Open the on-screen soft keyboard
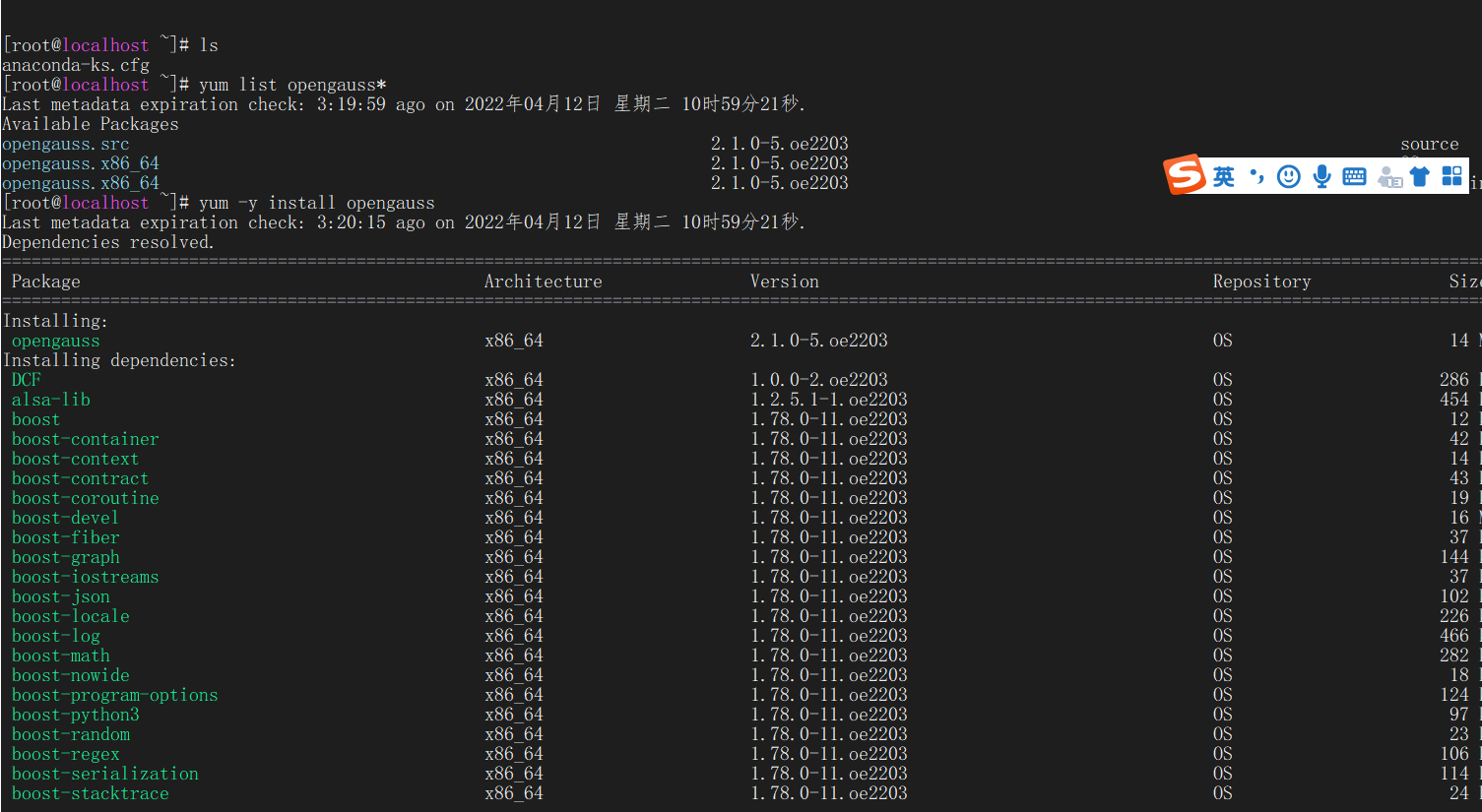The width and height of the screenshot is (1482, 812). coord(1353,175)
